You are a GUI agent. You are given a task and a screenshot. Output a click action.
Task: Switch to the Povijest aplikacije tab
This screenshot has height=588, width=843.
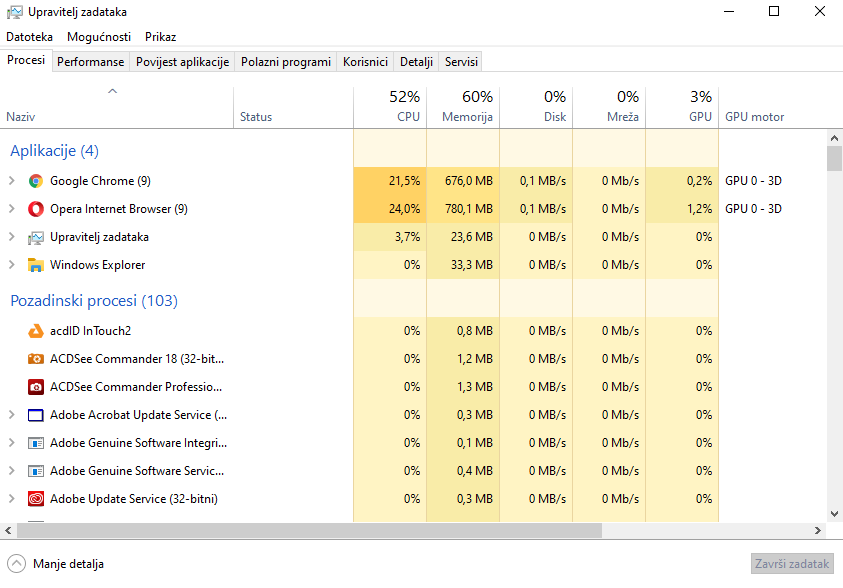click(182, 62)
